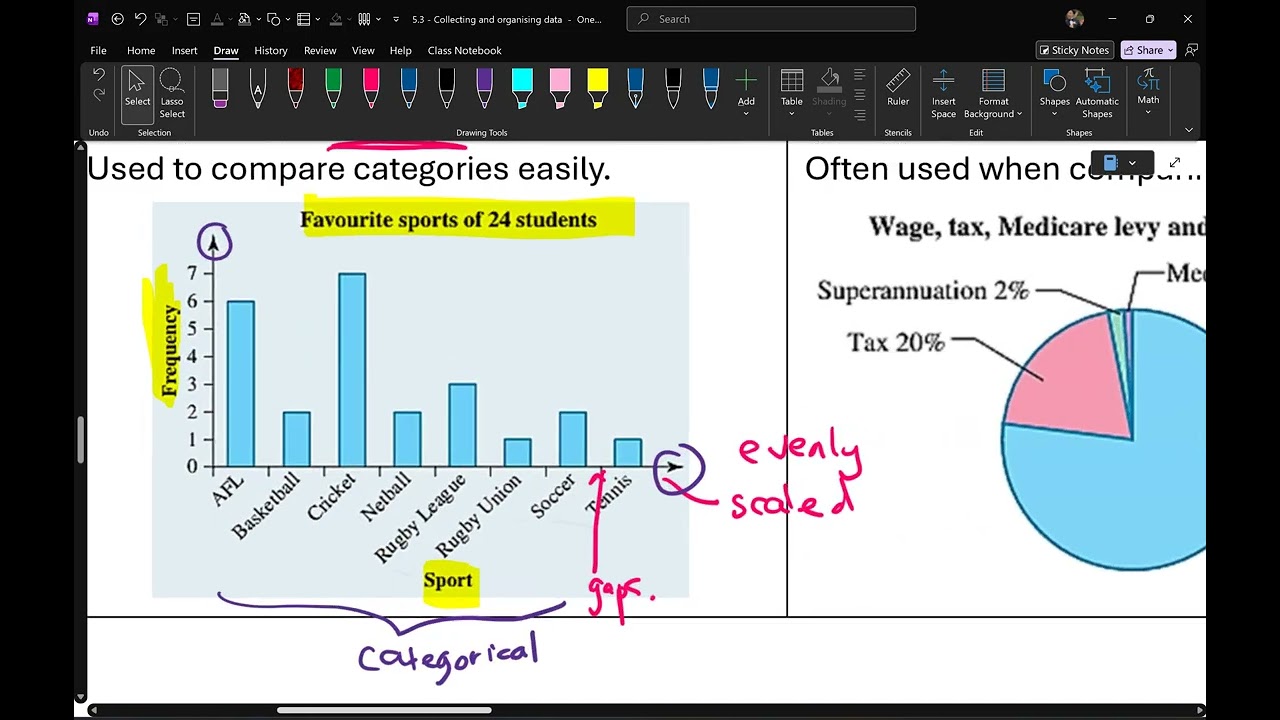This screenshot has width=1280, height=720.
Task: Open the History tab
Action: [x=271, y=50]
